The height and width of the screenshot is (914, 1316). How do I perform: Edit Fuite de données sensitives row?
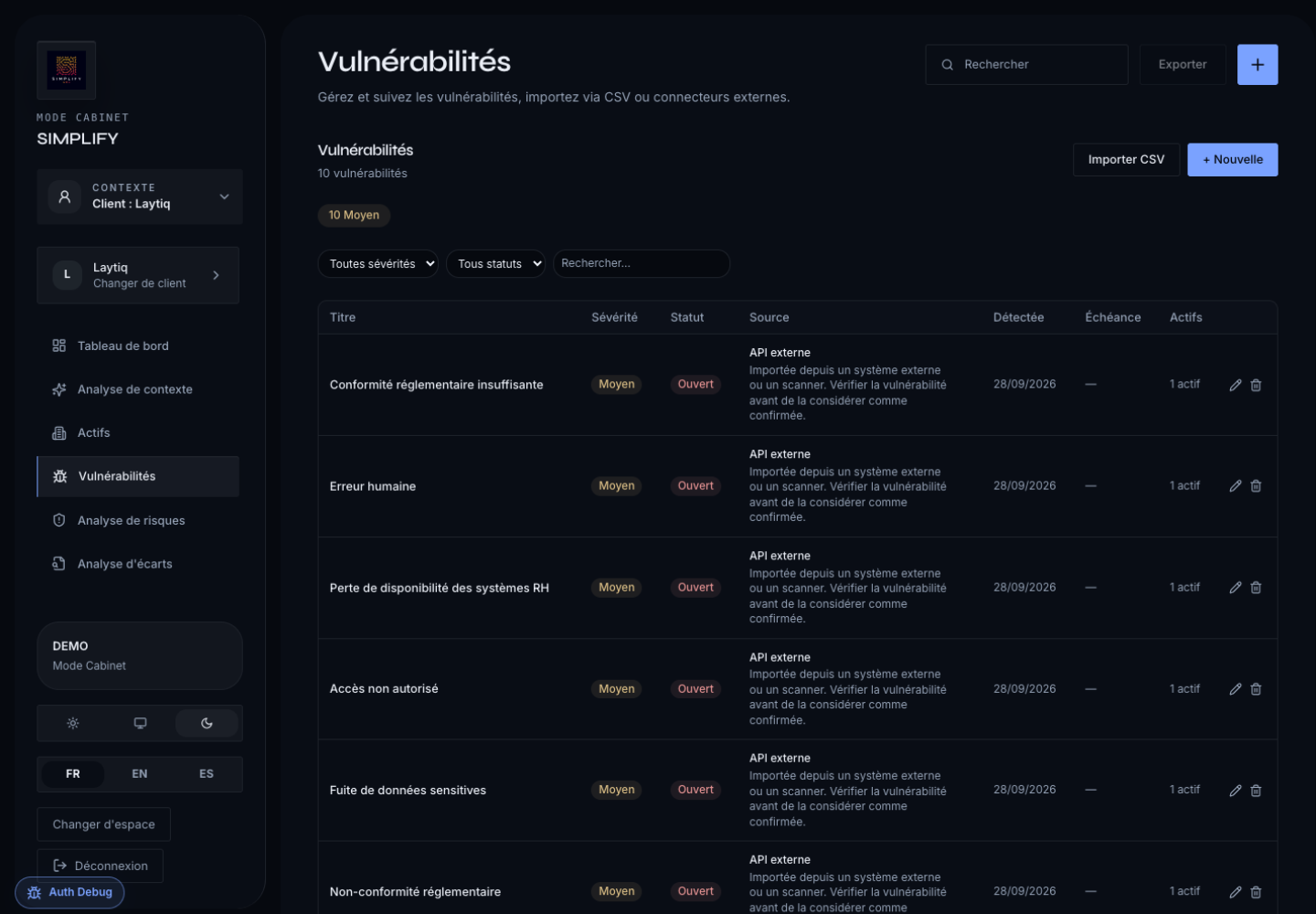click(1236, 791)
